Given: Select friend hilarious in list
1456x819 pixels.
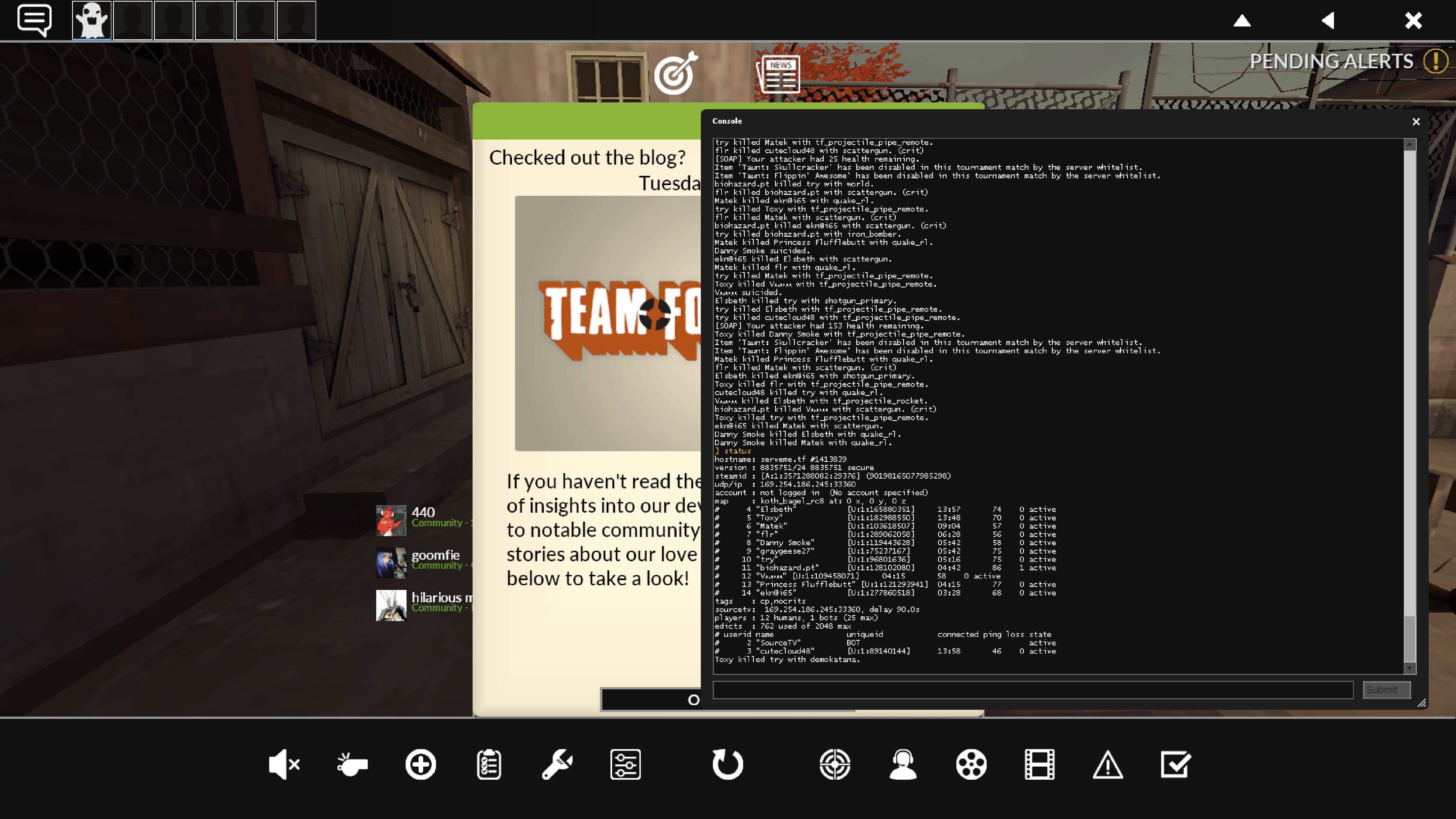Looking at the screenshot, I should (425, 605).
